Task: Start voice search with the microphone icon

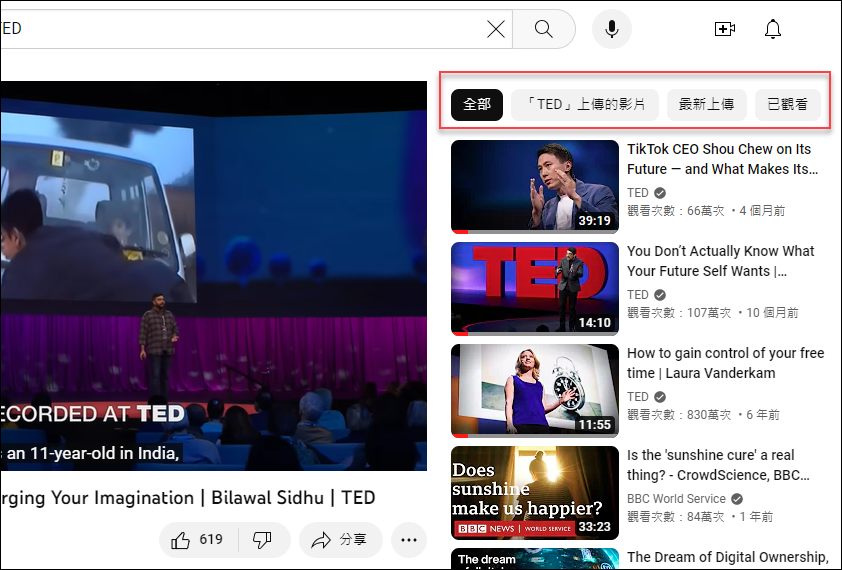Action: point(612,29)
